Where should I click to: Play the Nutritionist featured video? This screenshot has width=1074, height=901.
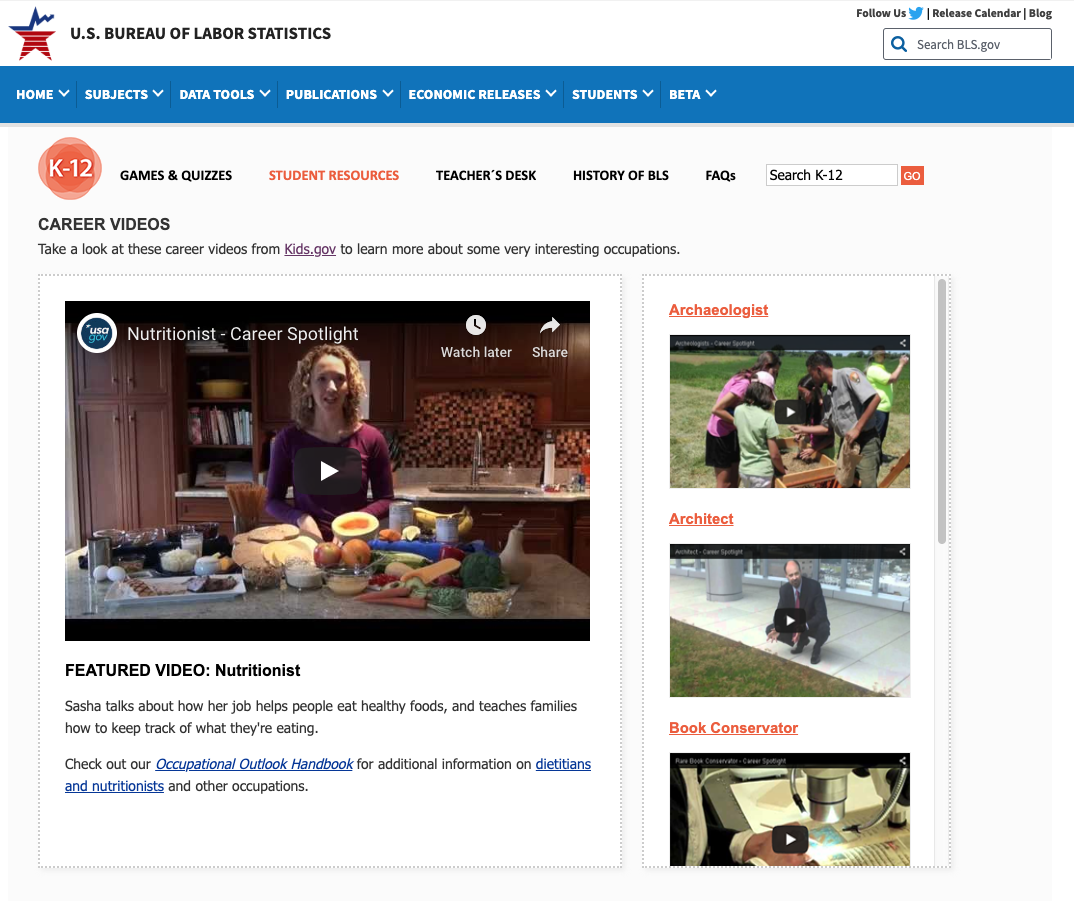(328, 471)
